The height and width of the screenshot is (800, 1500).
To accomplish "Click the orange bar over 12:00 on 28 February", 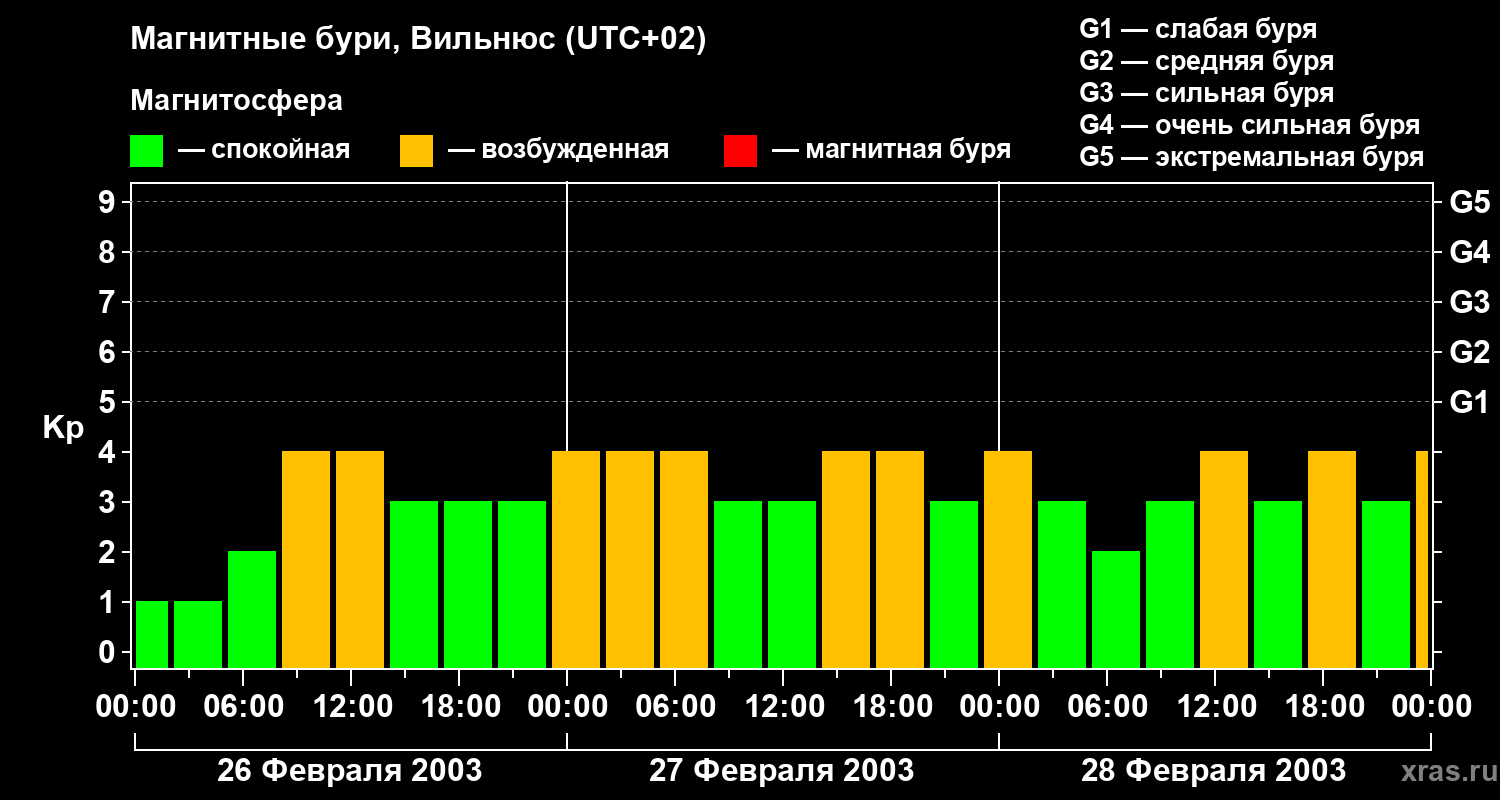I will coord(1224,559).
